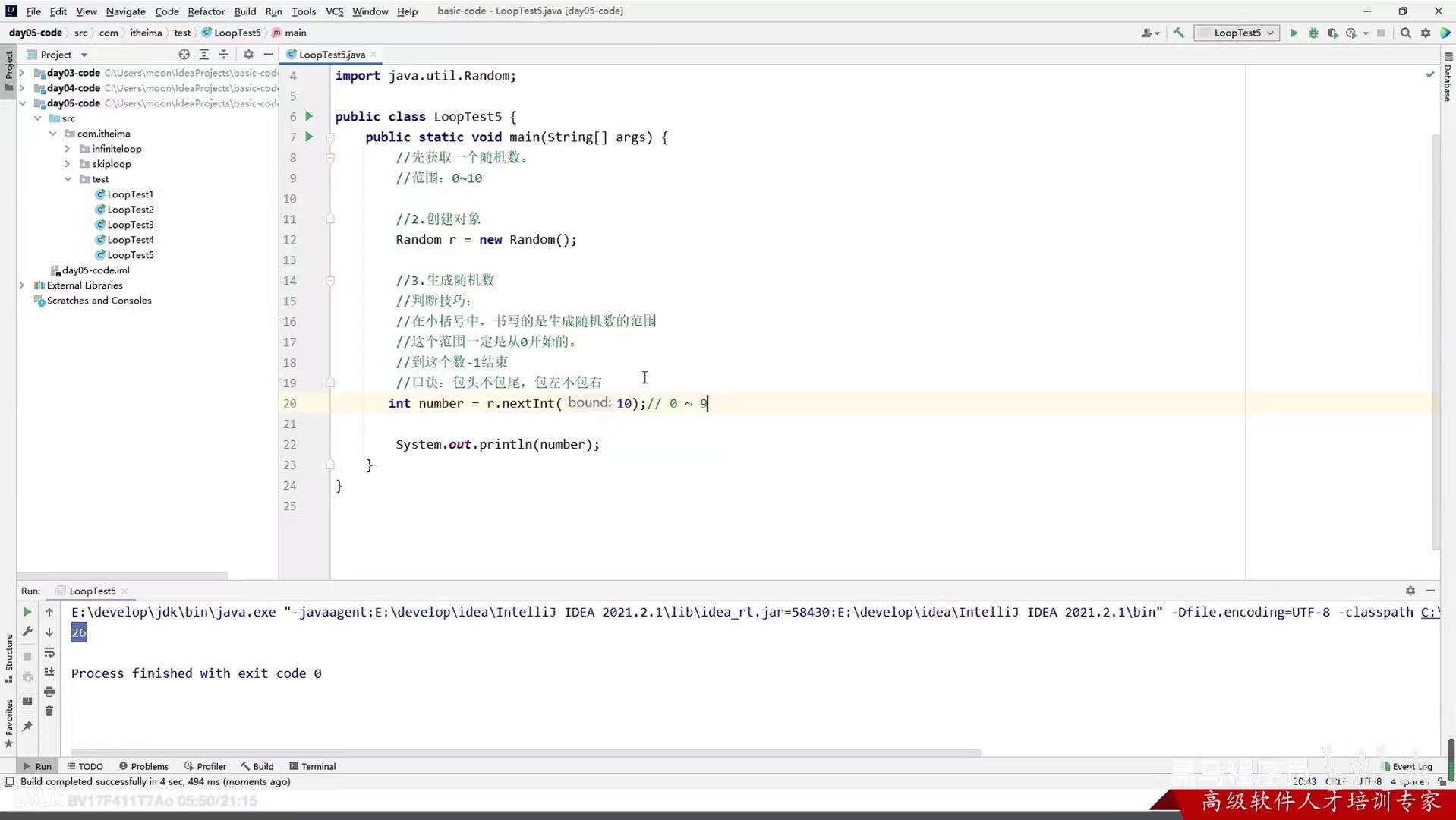This screenshot has height=820, width=1456.
Task: Expand the infiniteloop package
Action: [x=67, y=149]
